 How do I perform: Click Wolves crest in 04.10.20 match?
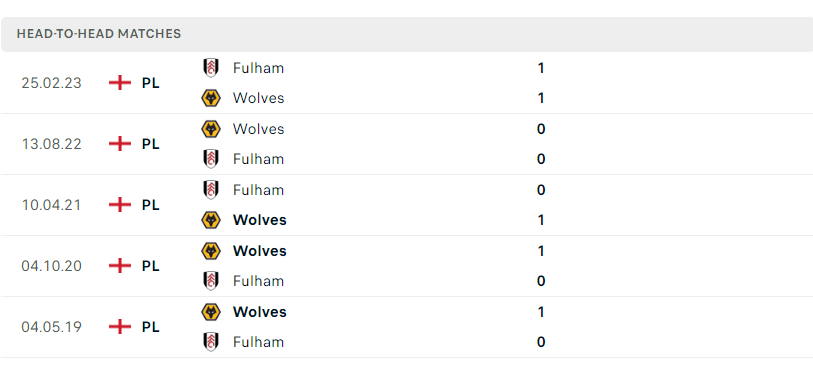[211, 251]
